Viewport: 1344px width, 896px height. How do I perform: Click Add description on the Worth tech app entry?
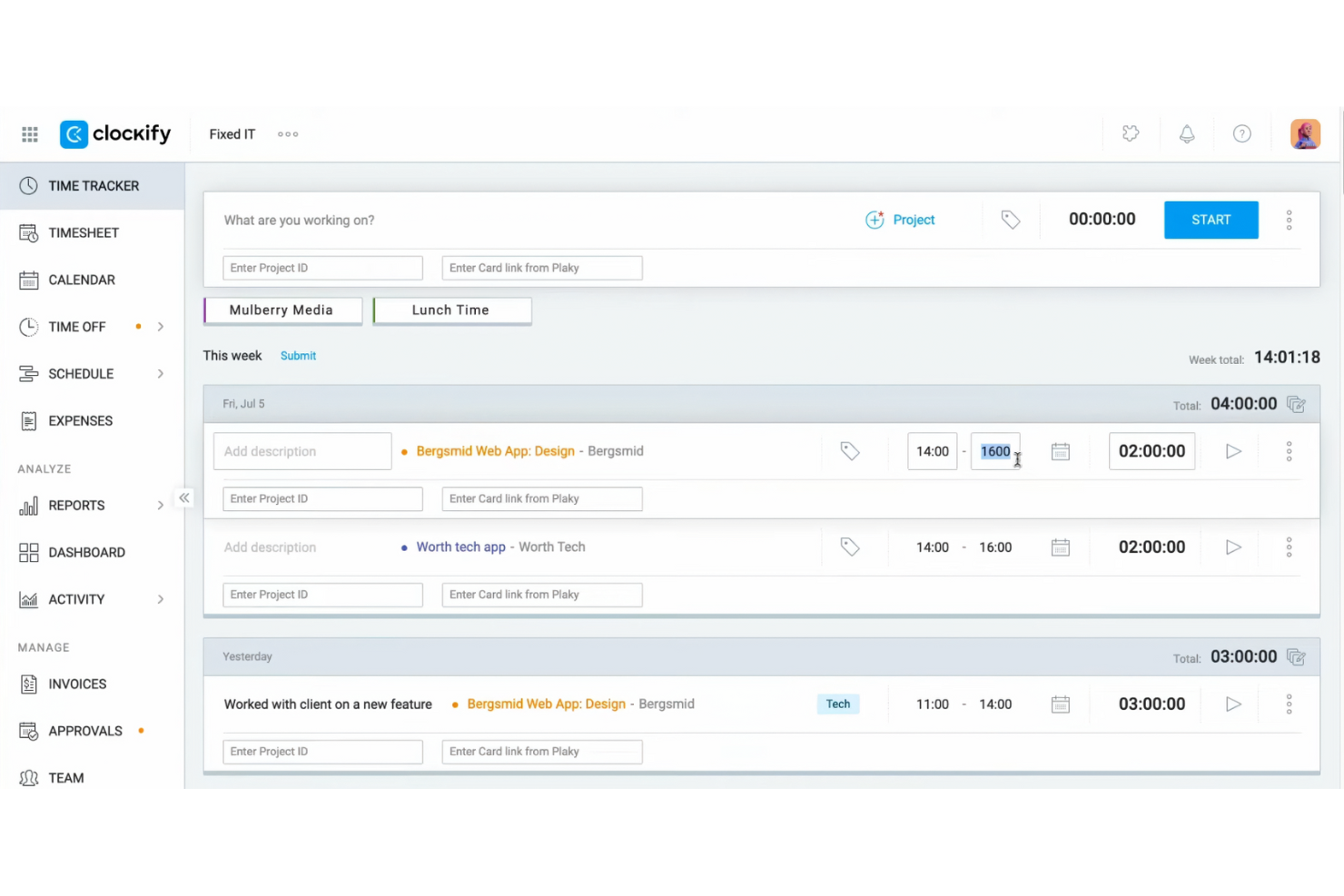tap(271, 547)
